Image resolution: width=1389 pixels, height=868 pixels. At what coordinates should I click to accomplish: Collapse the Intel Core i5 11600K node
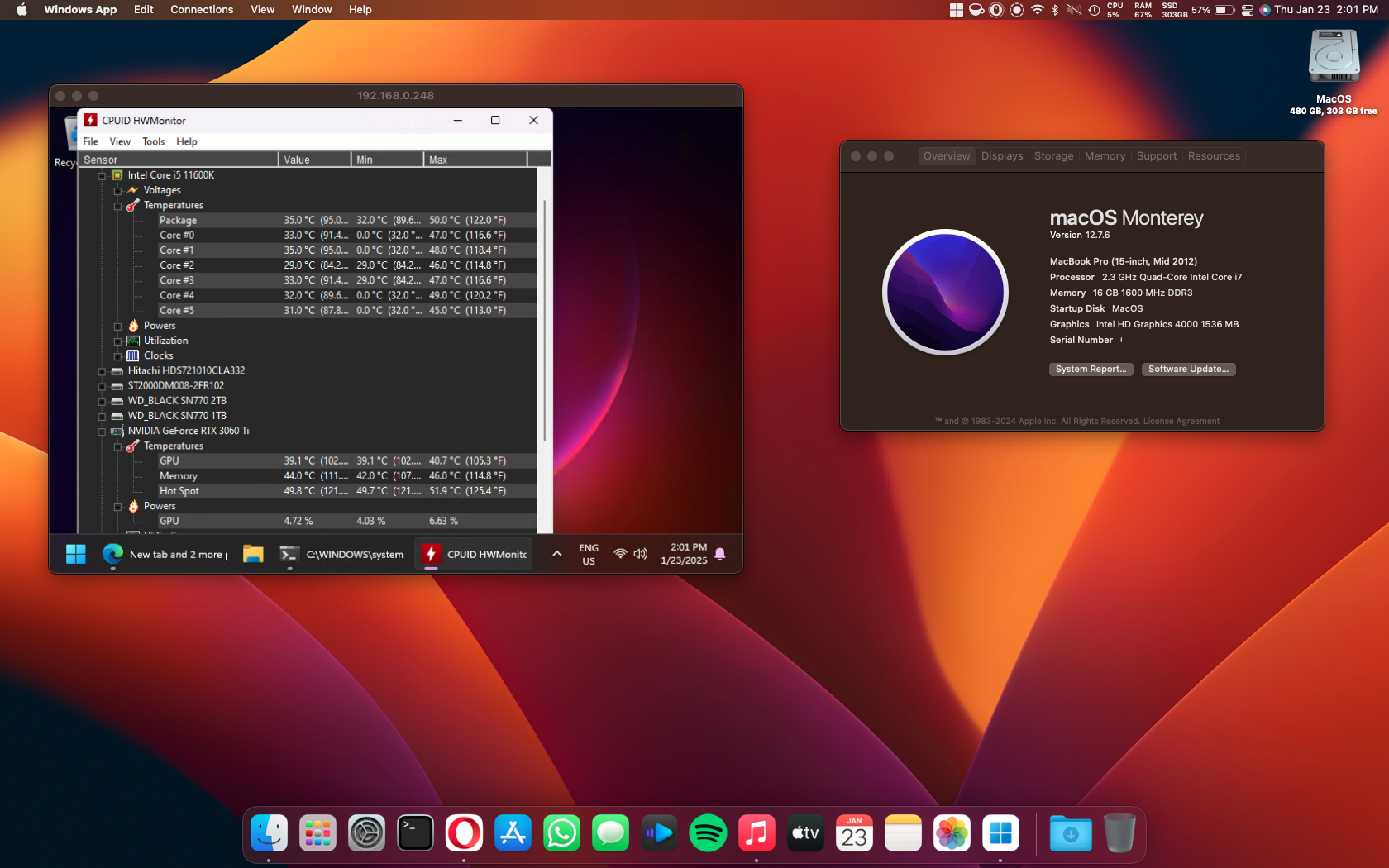[103, 175]
